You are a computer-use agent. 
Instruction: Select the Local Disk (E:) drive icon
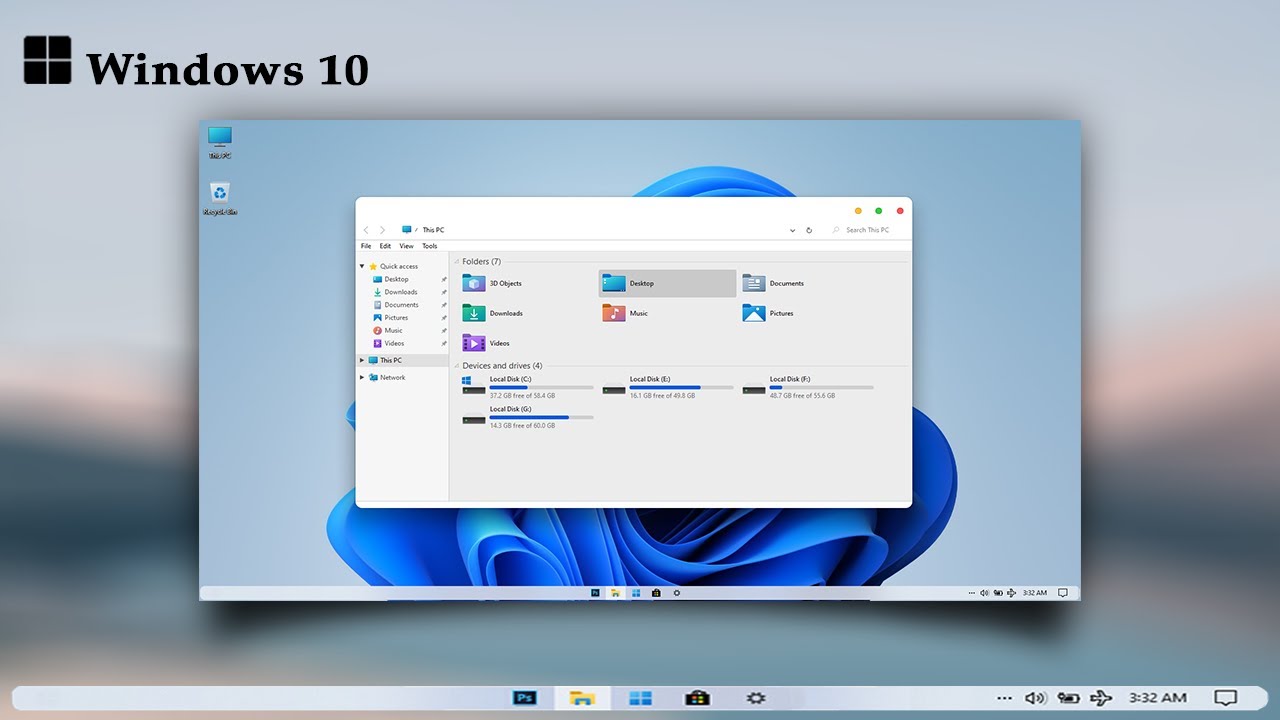click(x=613, y=389)
